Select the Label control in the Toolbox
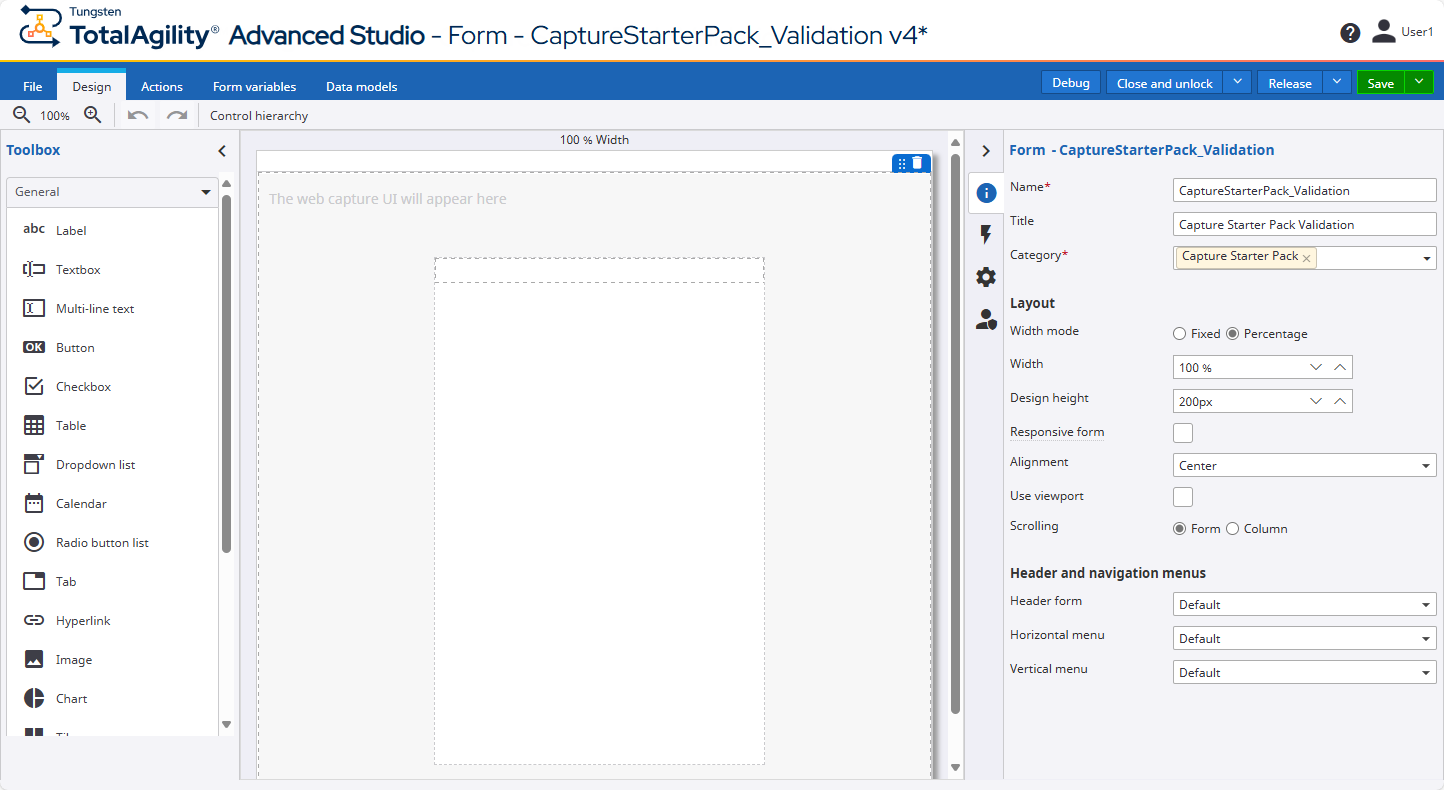Image resolution: width=1444 pixels, height=790 pixels. (70, 230)
